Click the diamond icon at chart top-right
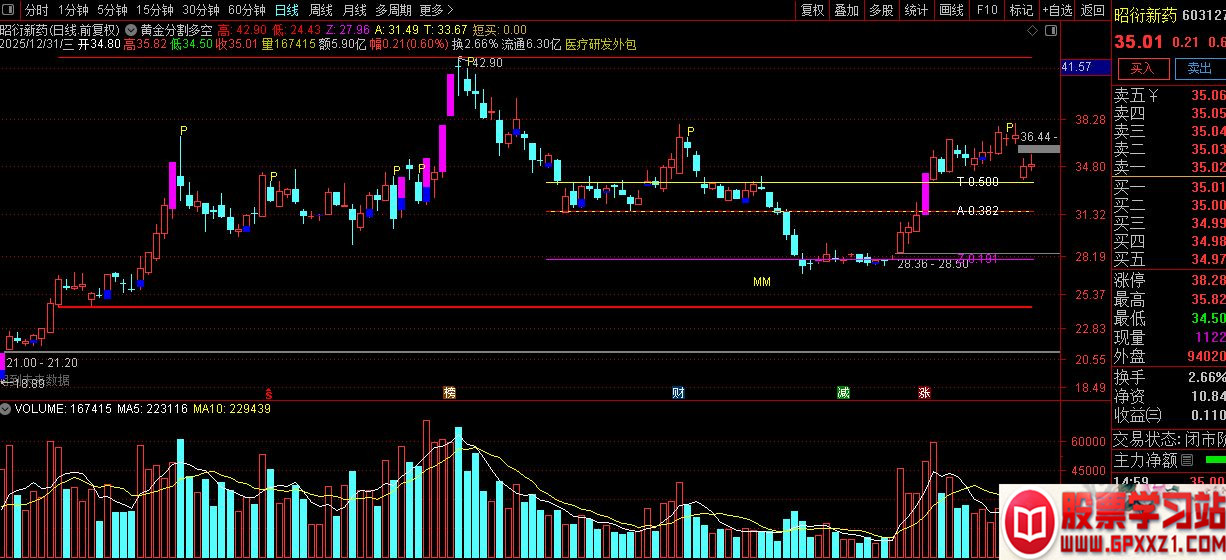The image size is (1226, 560). pos(1033,31)
